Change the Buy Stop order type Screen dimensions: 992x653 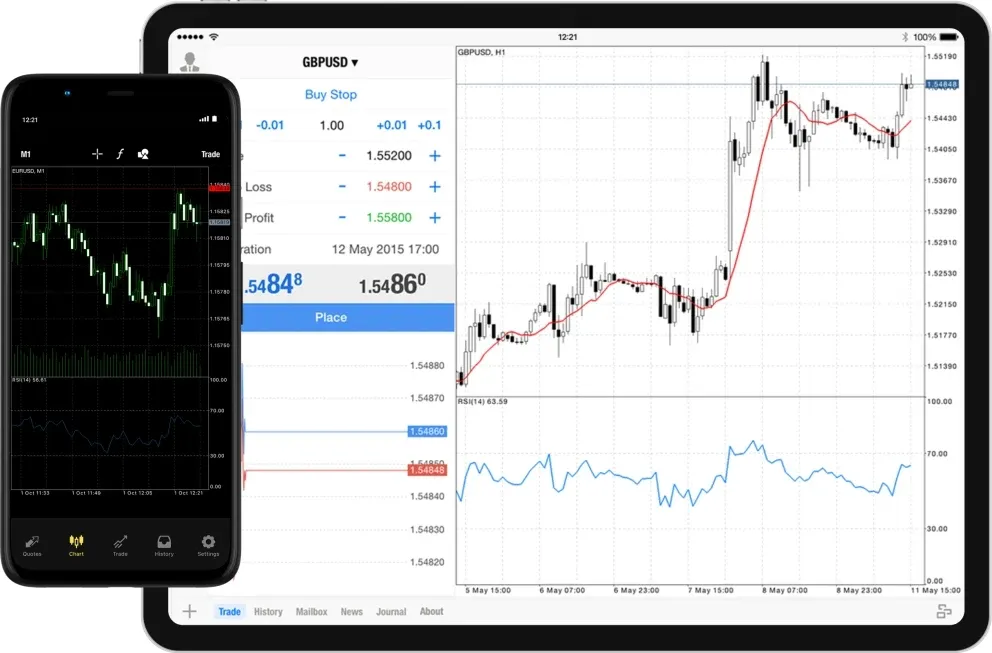click(x=330, y=95)
